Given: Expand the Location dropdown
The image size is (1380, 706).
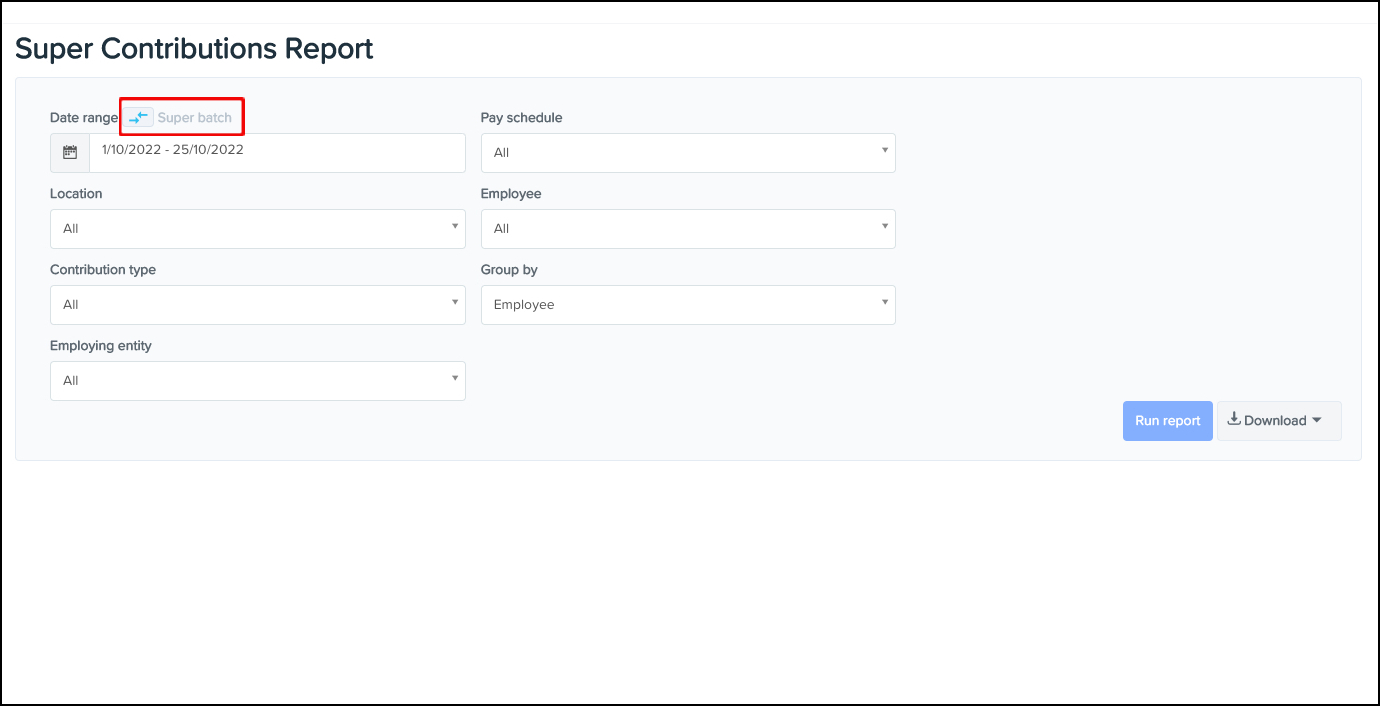Looking at the screenshot, I should pos(257,229).
